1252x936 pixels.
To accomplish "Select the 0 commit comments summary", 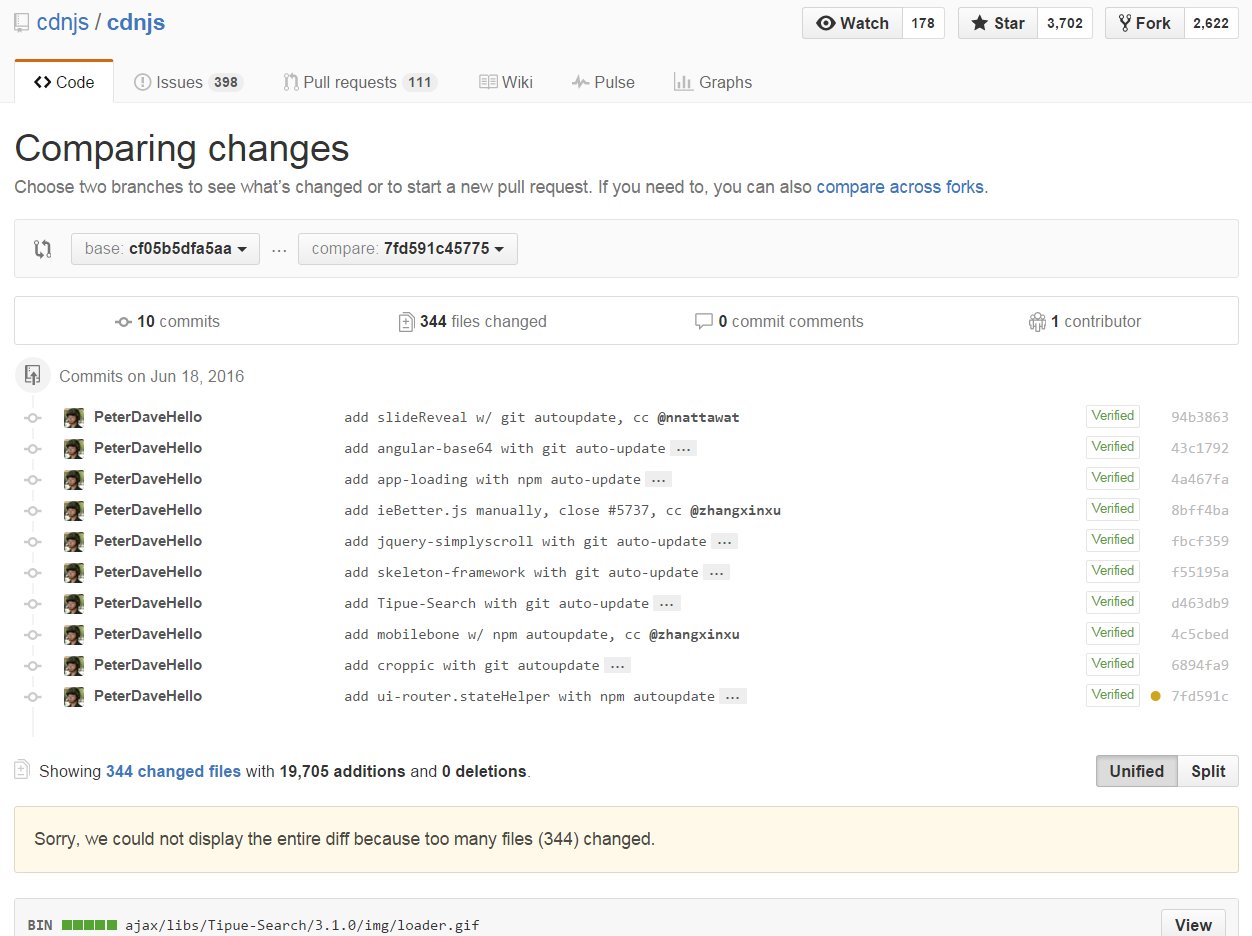I will [x=779, y=322].
